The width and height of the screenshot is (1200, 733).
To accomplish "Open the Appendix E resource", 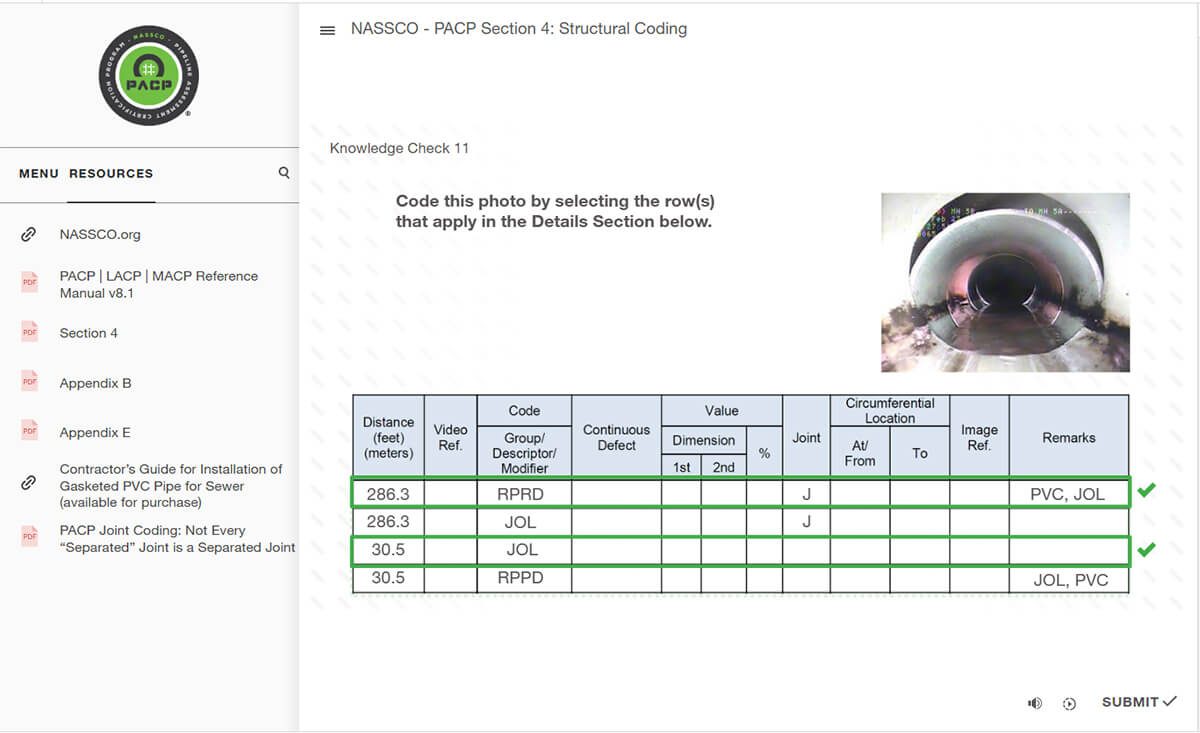I will pyautogui.click(x=95, y=432).
